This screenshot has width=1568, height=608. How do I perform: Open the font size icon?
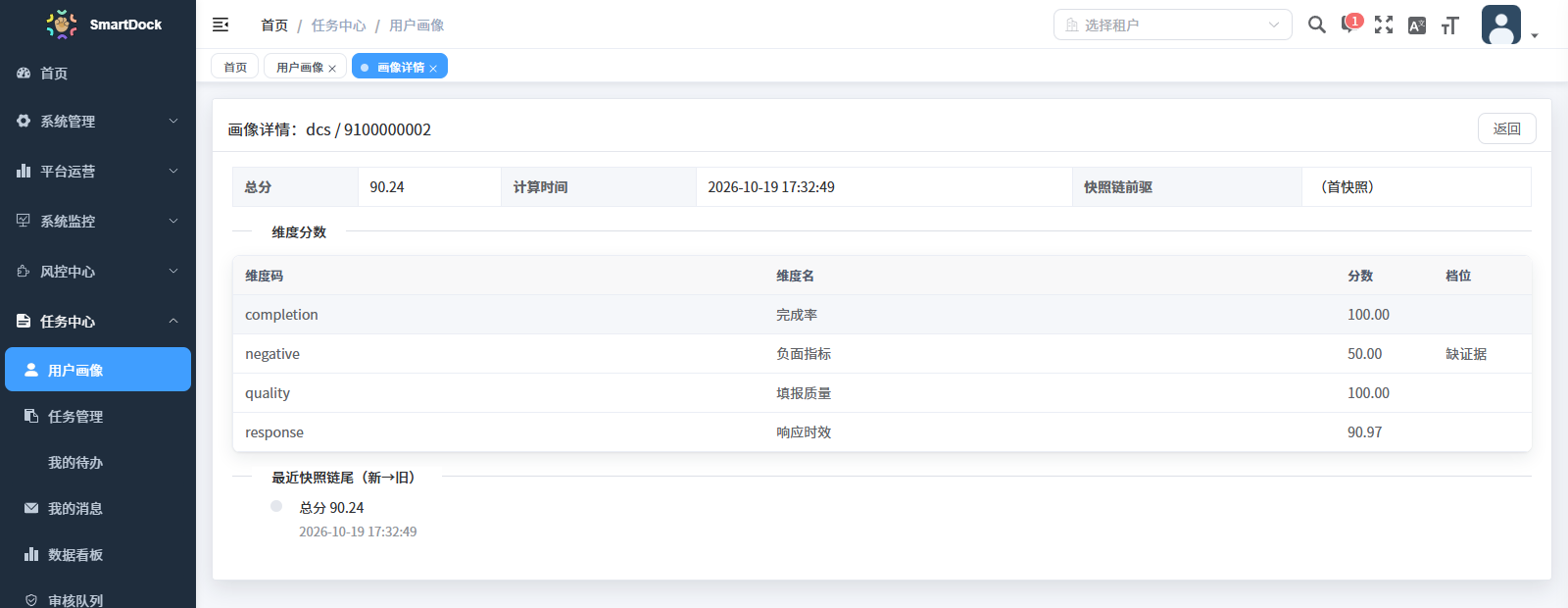click(1450, 25)
